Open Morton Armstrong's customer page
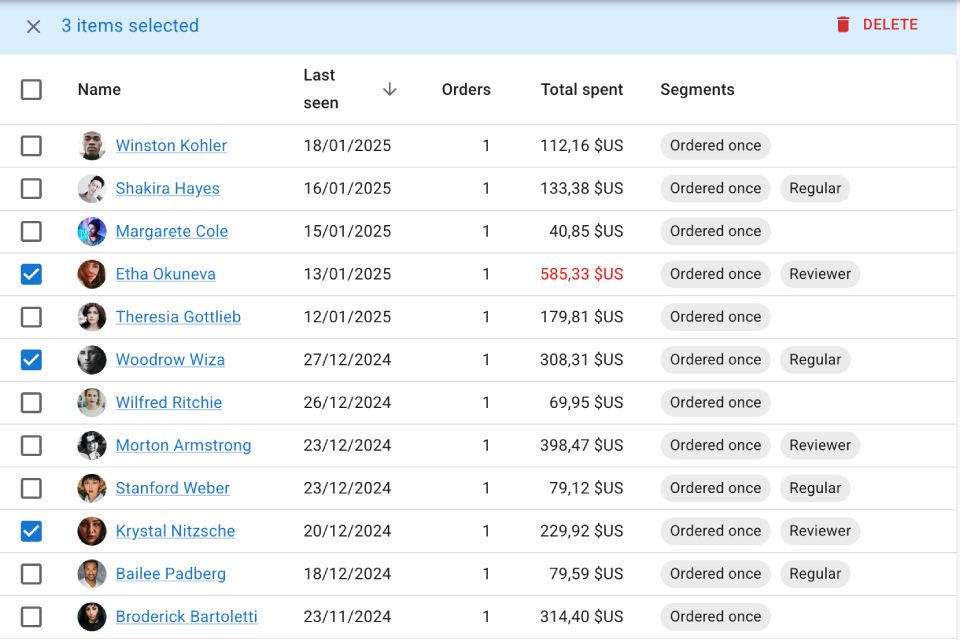 (183, 446)
